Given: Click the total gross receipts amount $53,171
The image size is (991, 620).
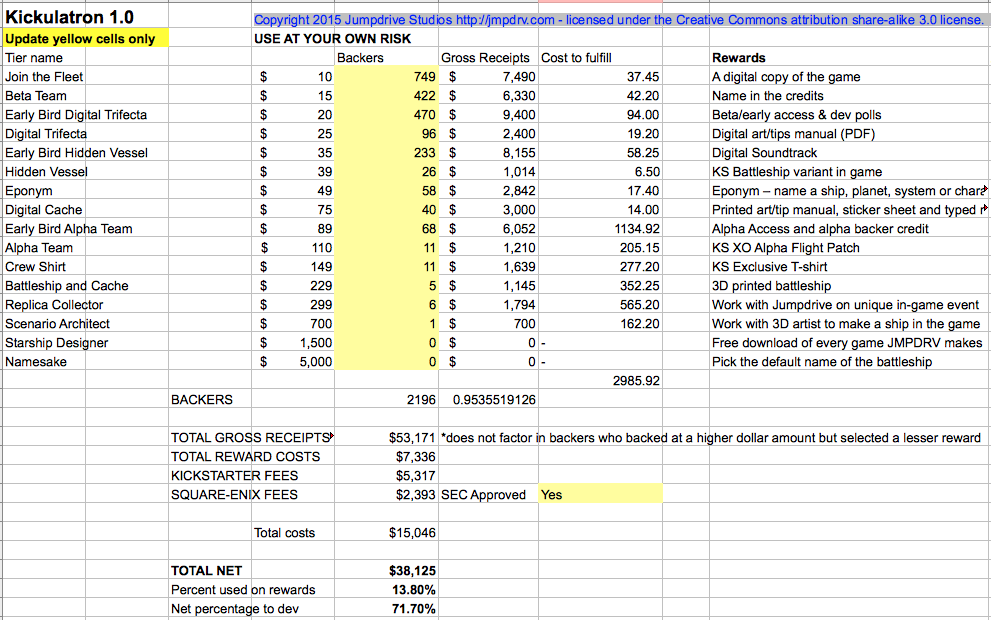Looking at the screenshot, I should (x=412, y=437).
